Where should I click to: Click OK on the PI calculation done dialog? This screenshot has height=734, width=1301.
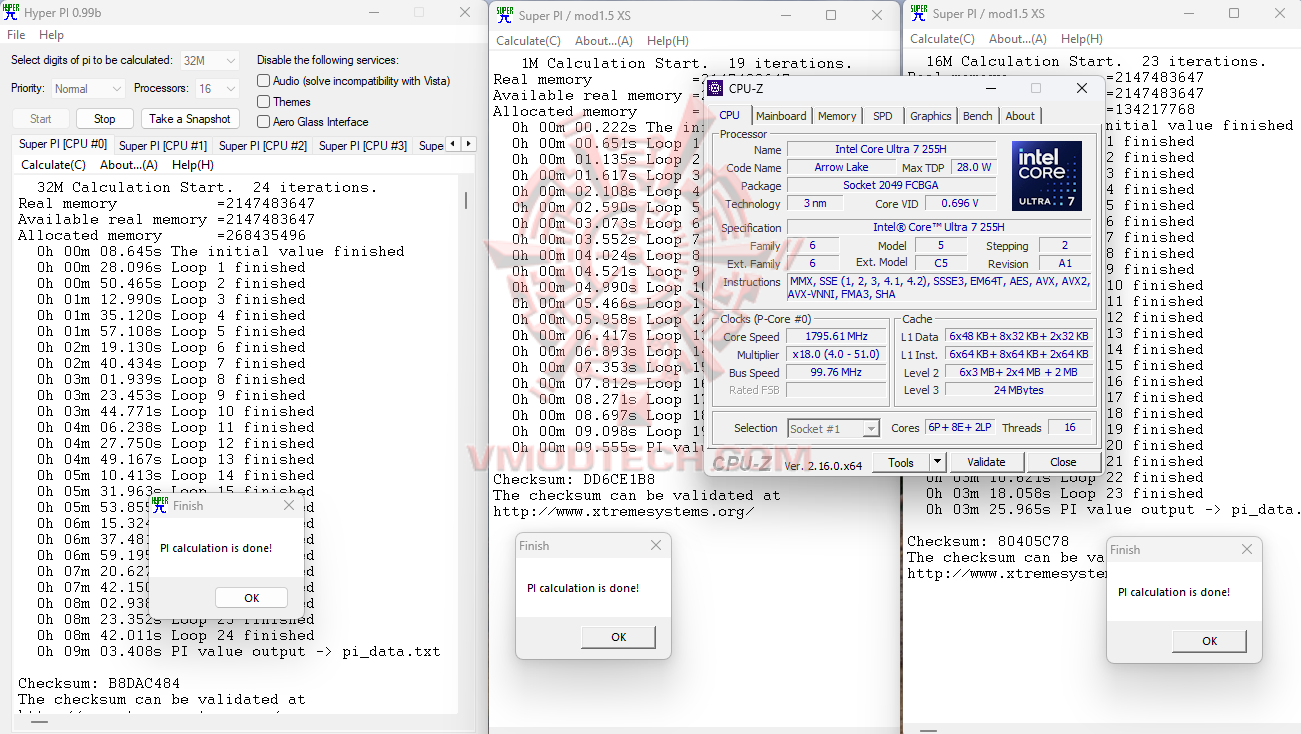pyautogui.click(x=251, y=597)
